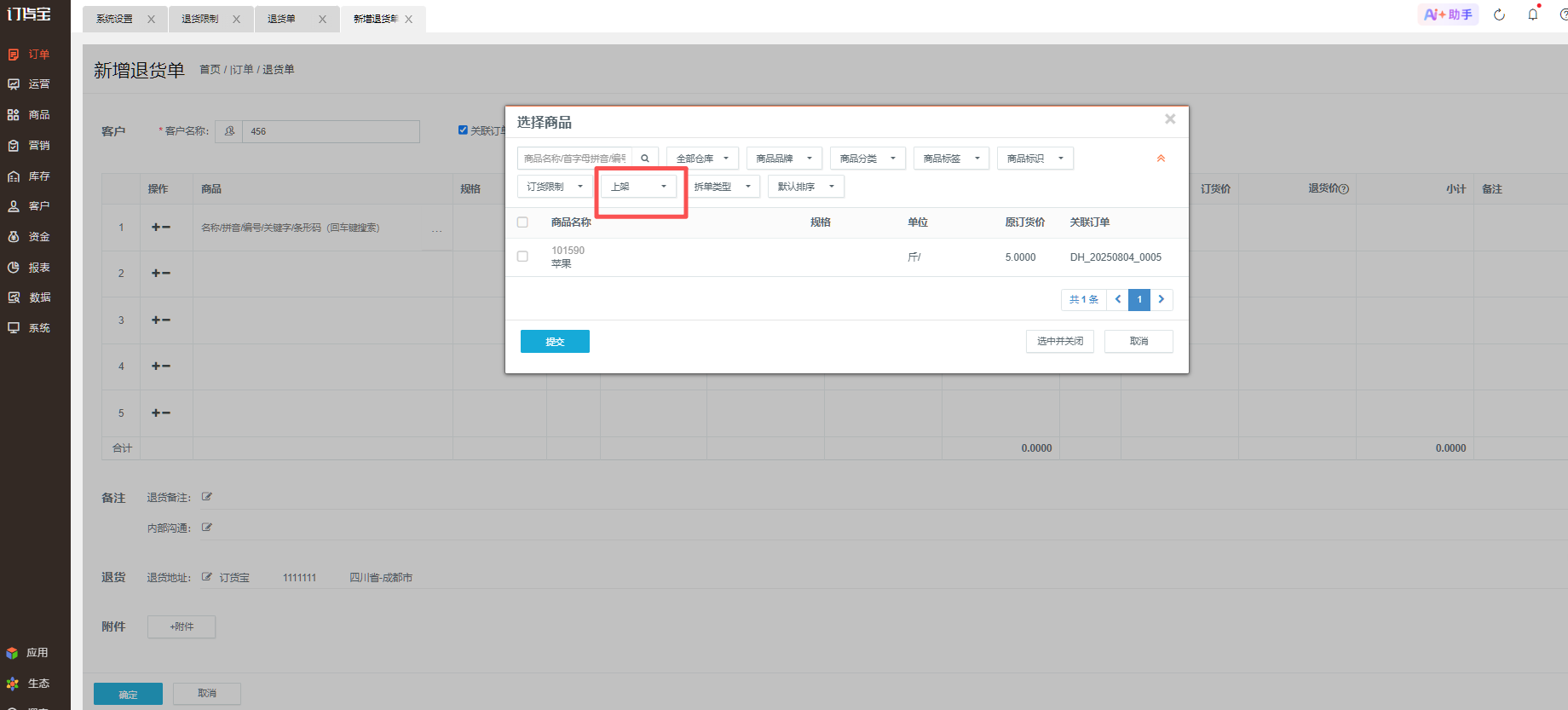Expand the 拆单类型 dropdown
The image size is (1568, 710).
(x=722, y=187)
